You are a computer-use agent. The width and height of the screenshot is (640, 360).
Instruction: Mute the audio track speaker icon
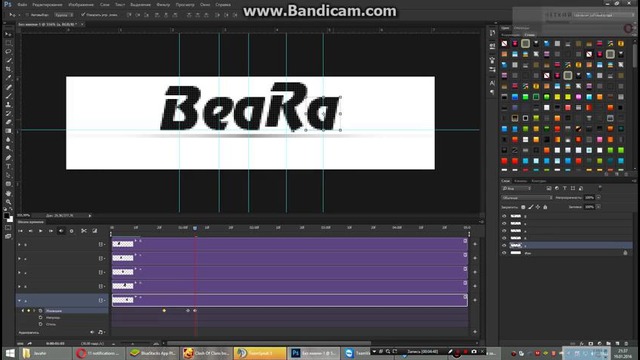coord(92,332)
